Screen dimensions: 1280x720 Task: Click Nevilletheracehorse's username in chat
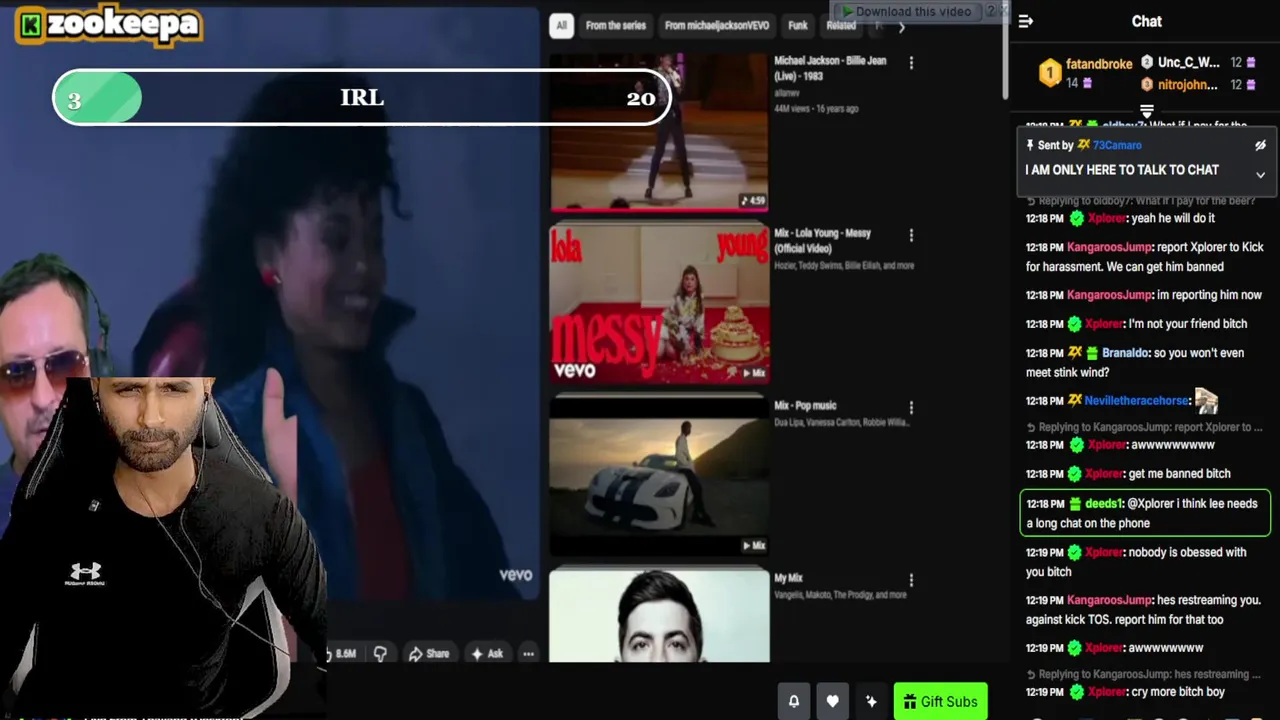(x=1135, y=401)
